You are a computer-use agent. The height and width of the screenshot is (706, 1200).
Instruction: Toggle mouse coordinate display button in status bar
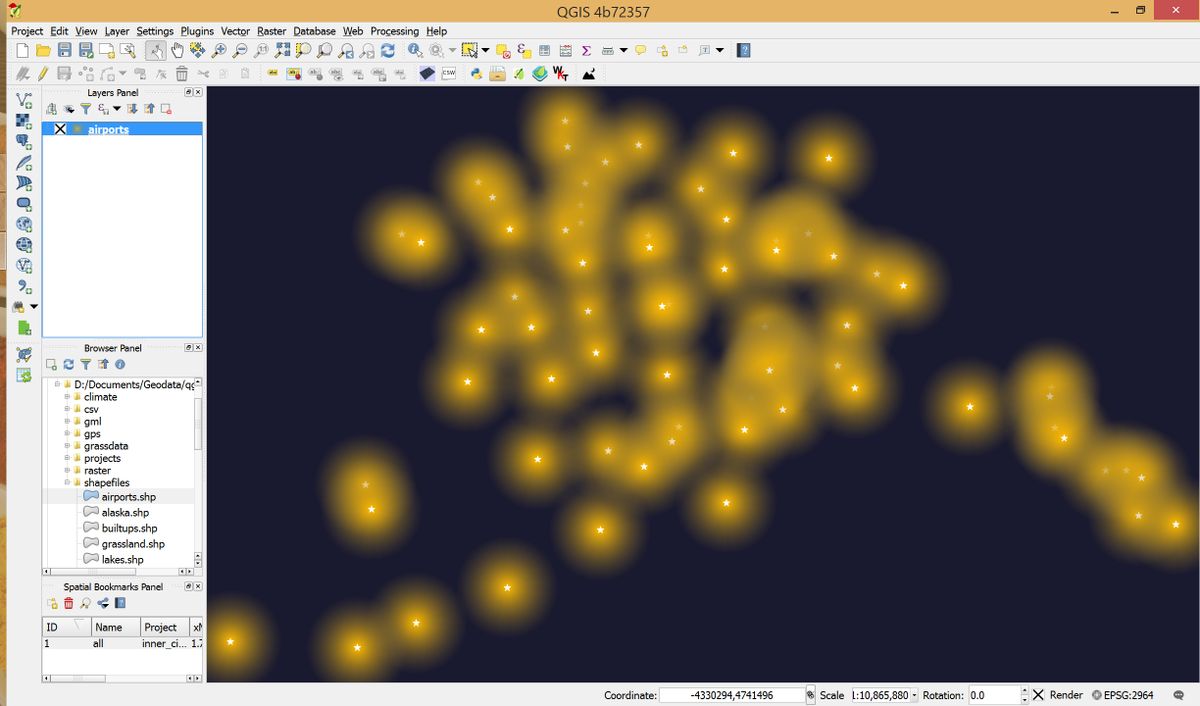click(811, 695)
